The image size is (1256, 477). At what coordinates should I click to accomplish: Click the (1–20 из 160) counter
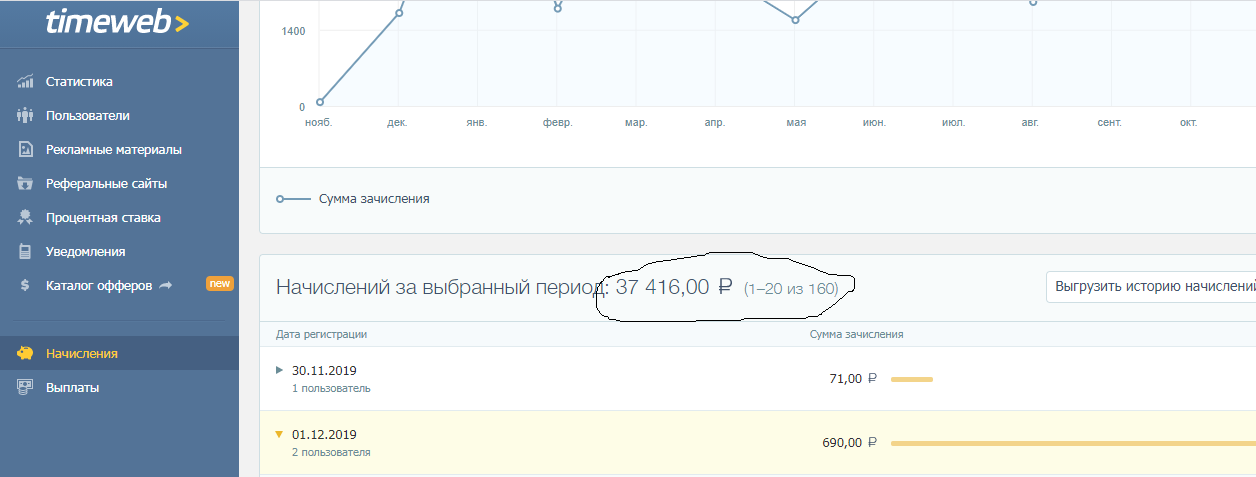pos(791,288)
